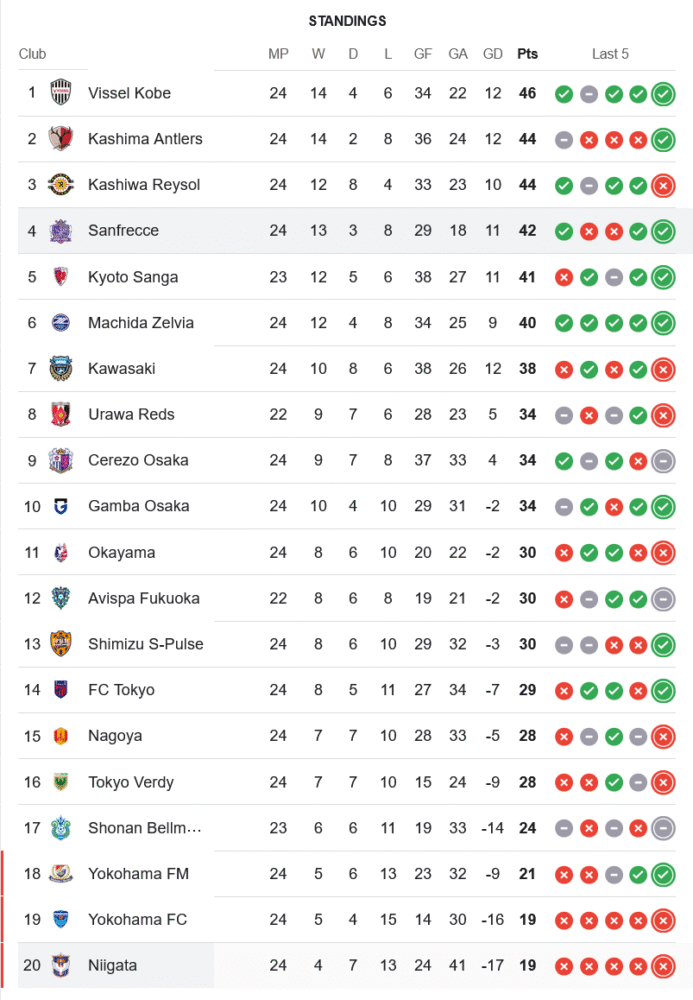Click Vissel Kobe's most recent win icon
The width and height of the screenshot is (693, 1000).
662,94
